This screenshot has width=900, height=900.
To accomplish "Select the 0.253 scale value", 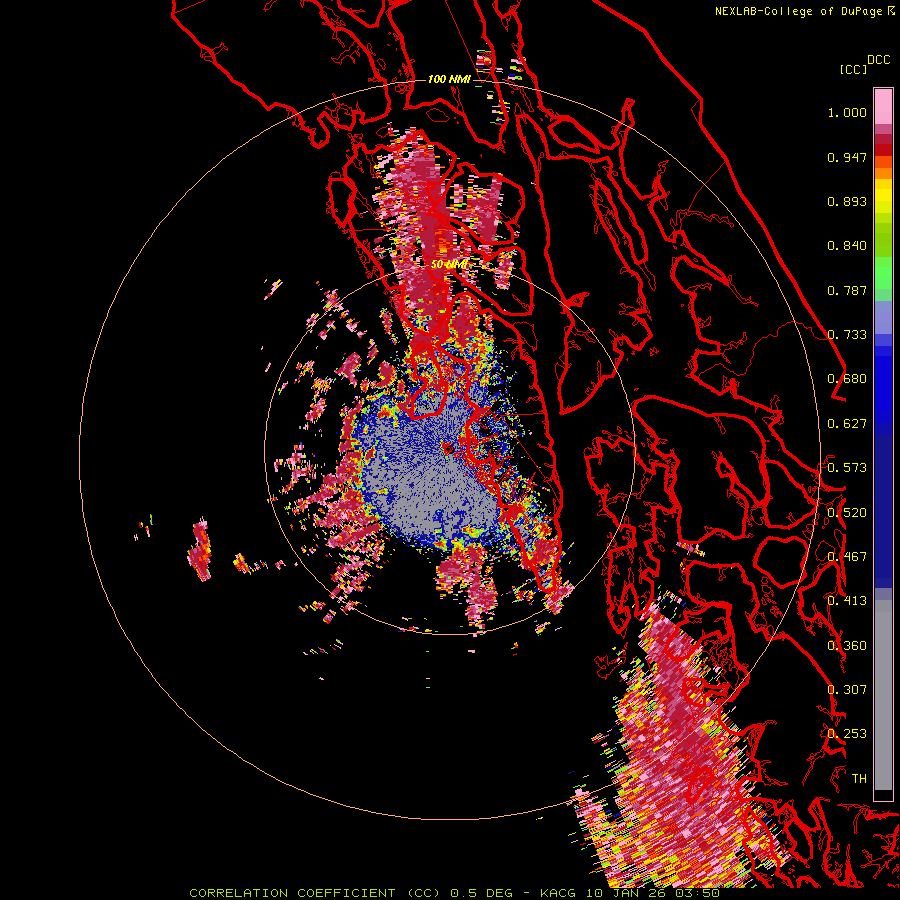I will coord(847,734).
